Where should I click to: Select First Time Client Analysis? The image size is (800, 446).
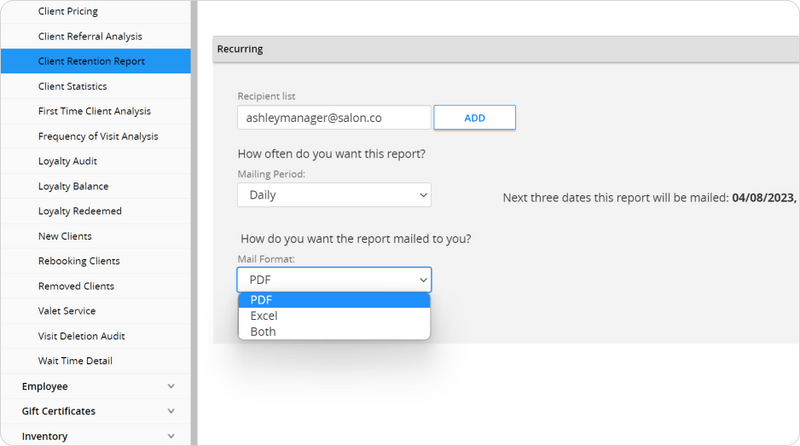[94, 111]
